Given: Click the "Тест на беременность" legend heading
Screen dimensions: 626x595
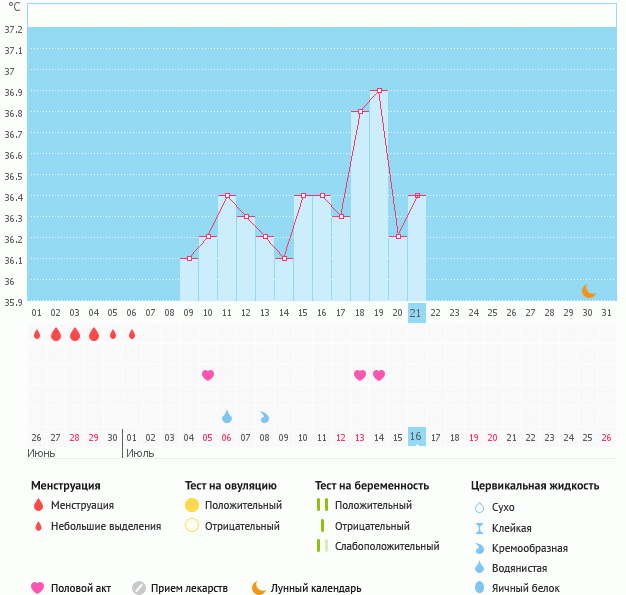Looking at the screenshot, I should [x=371, y=485].
